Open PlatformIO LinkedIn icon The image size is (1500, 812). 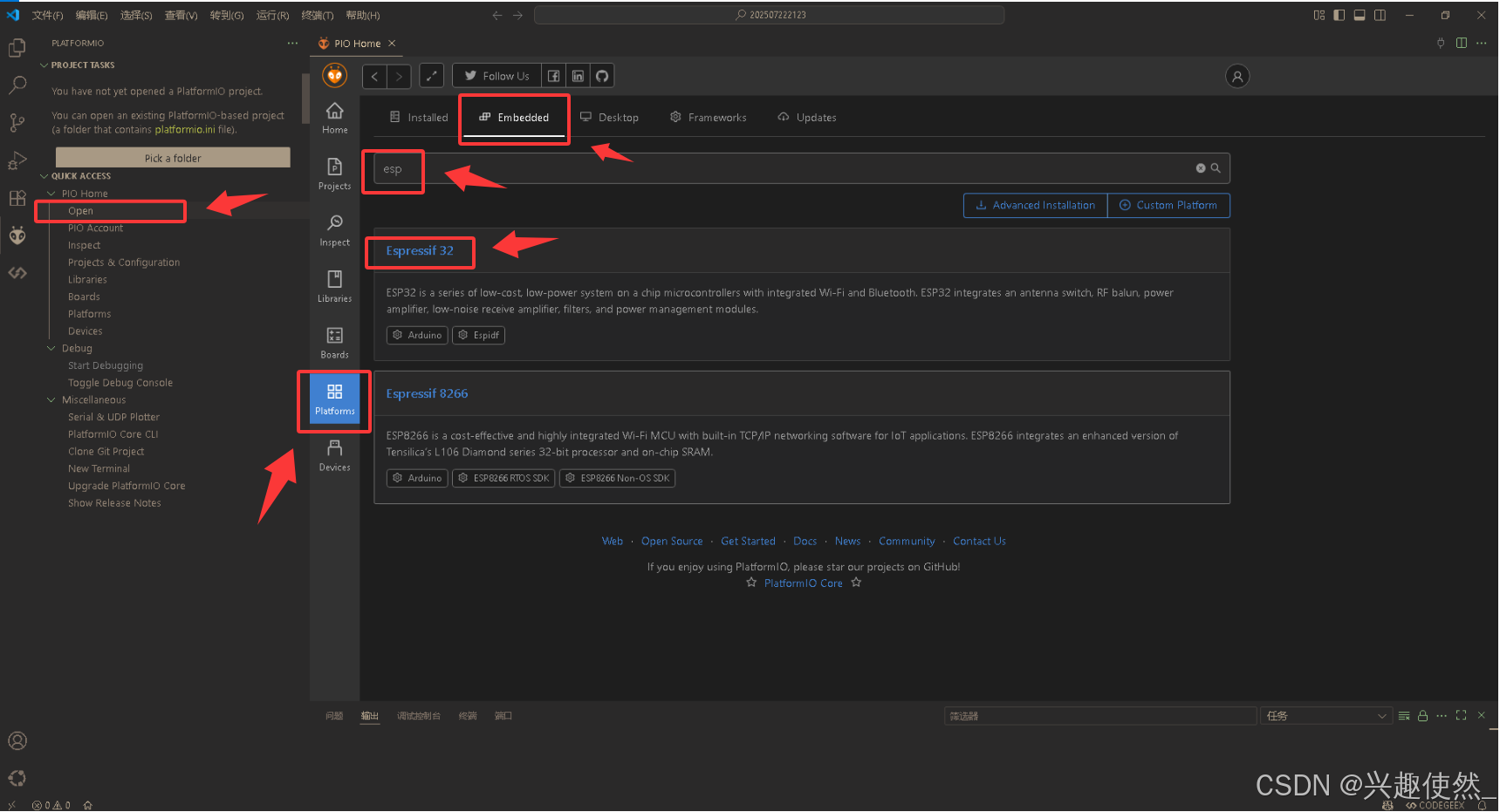coord(578,76)
